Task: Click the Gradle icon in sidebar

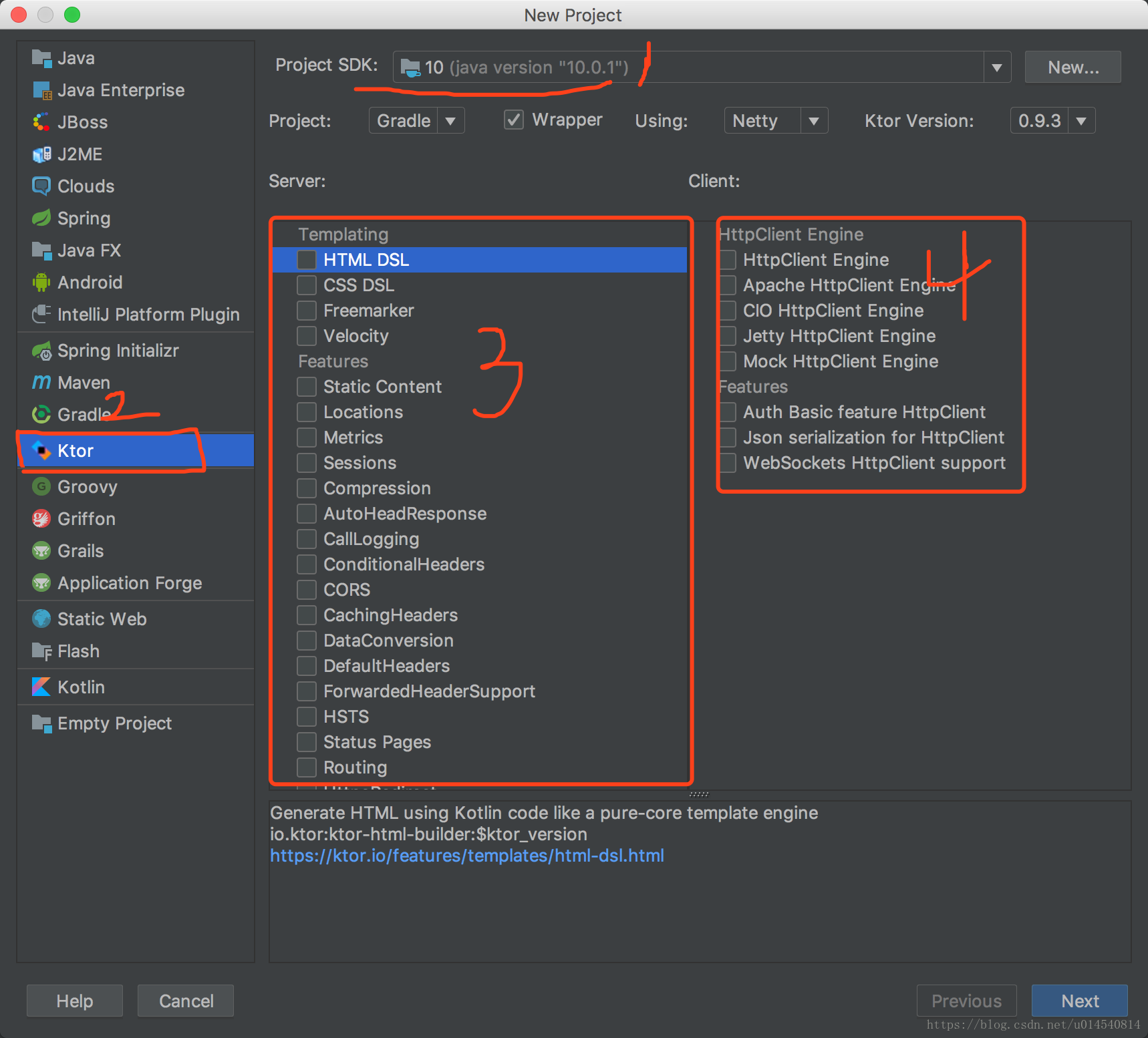Action: [x=41, y=415]
